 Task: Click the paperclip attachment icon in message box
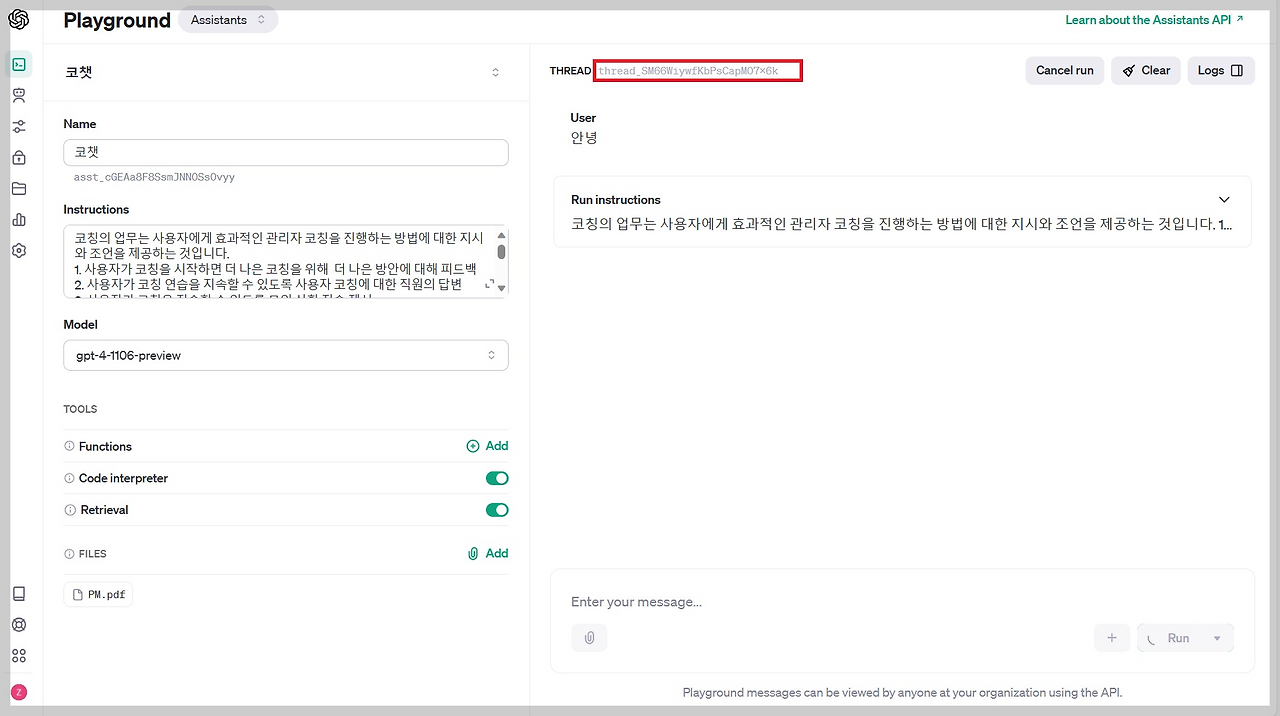click(589, 637)
